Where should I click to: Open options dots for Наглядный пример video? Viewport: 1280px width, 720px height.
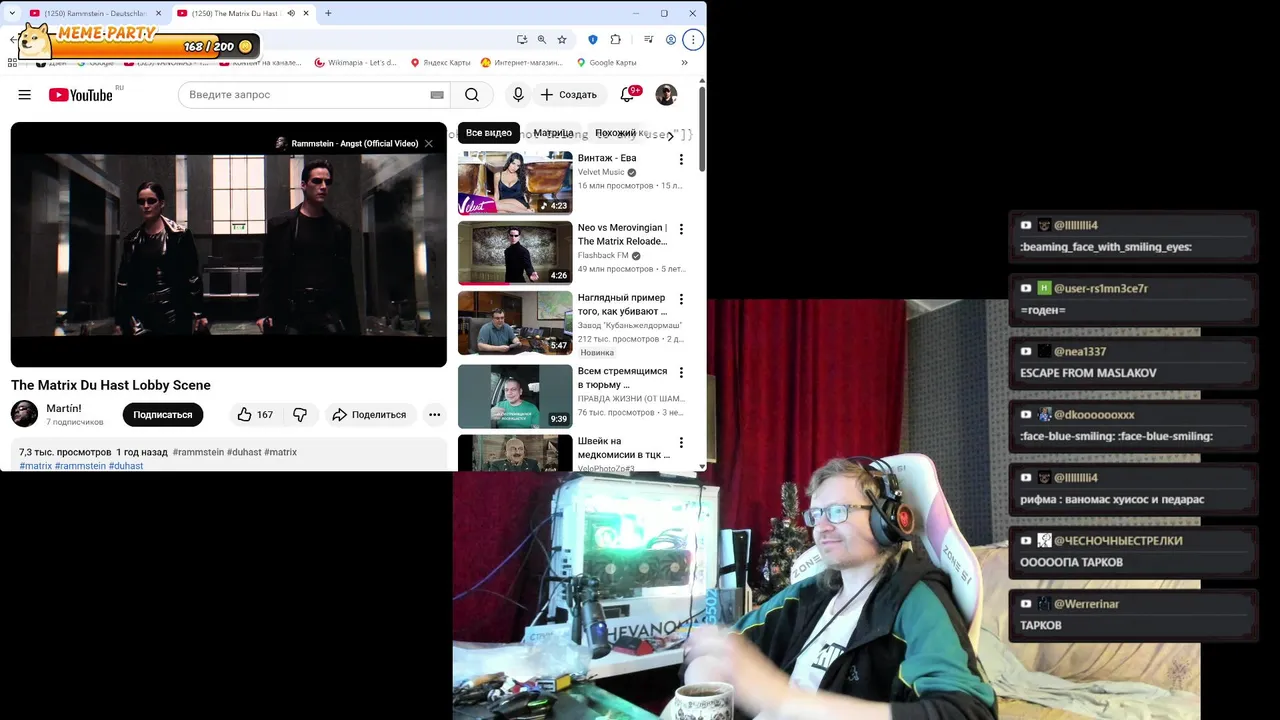(681, 300)
